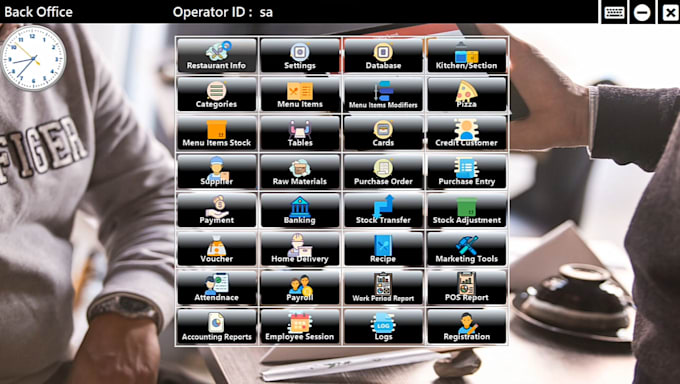Open Menu Items Modifiers
Screen dimensions: 680x384
click(x=383, y=94)
